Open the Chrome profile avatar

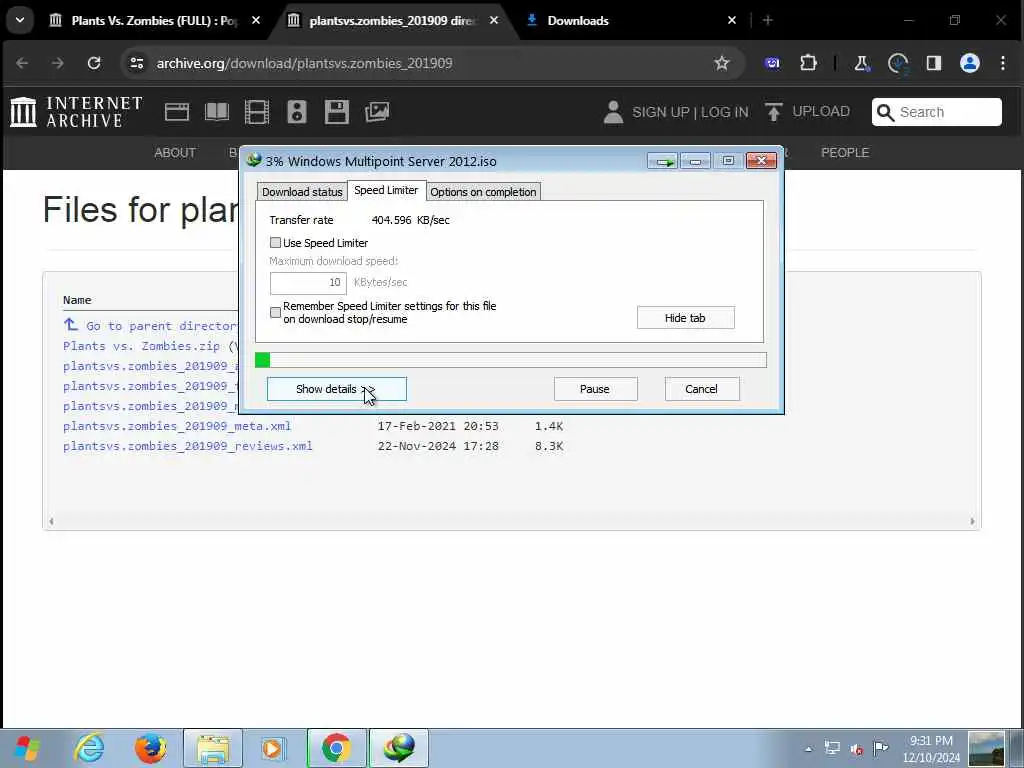point(970,63)
